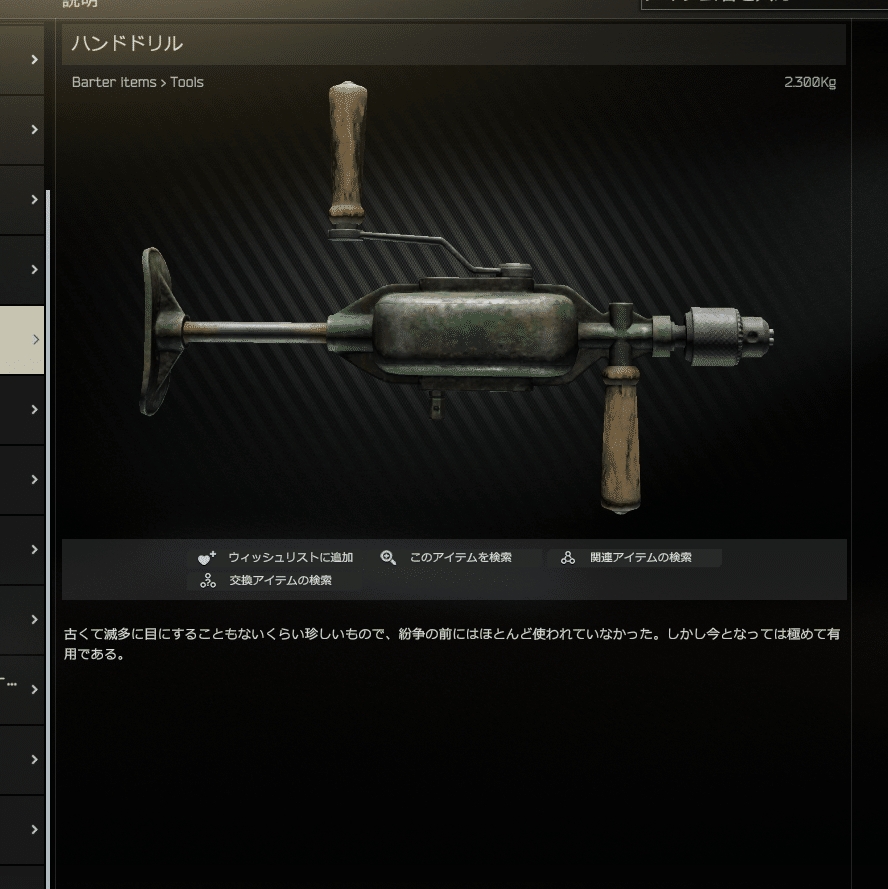The image size is (888, 889).
Task: Click the linked-nodes icon beside 関連アイテムの検索
Action: click(568, 558)
